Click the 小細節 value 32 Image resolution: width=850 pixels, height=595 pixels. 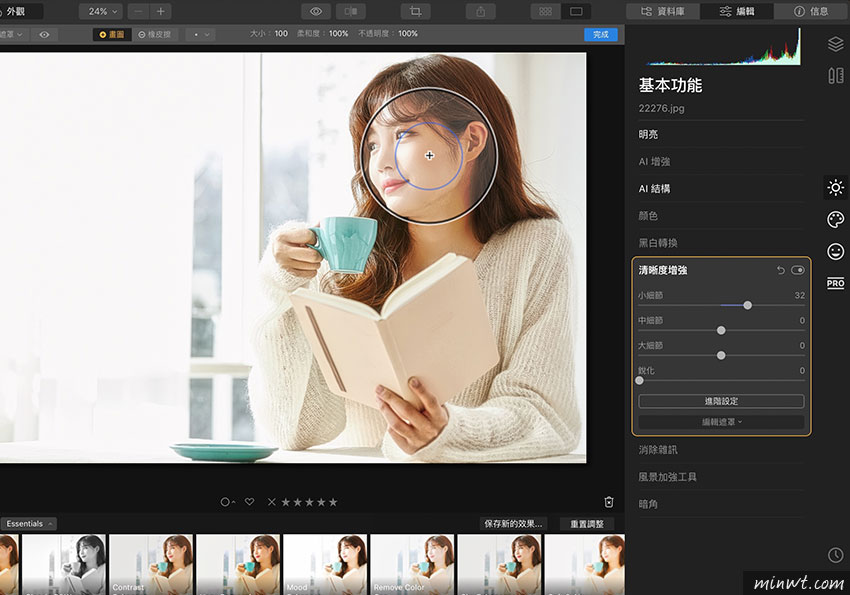coord(799,295)
